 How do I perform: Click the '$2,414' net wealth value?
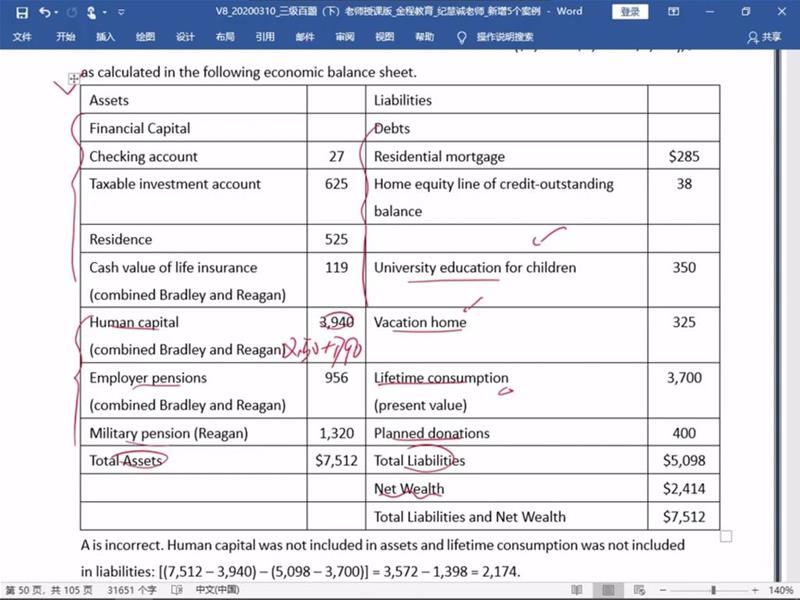coord(684,488)
